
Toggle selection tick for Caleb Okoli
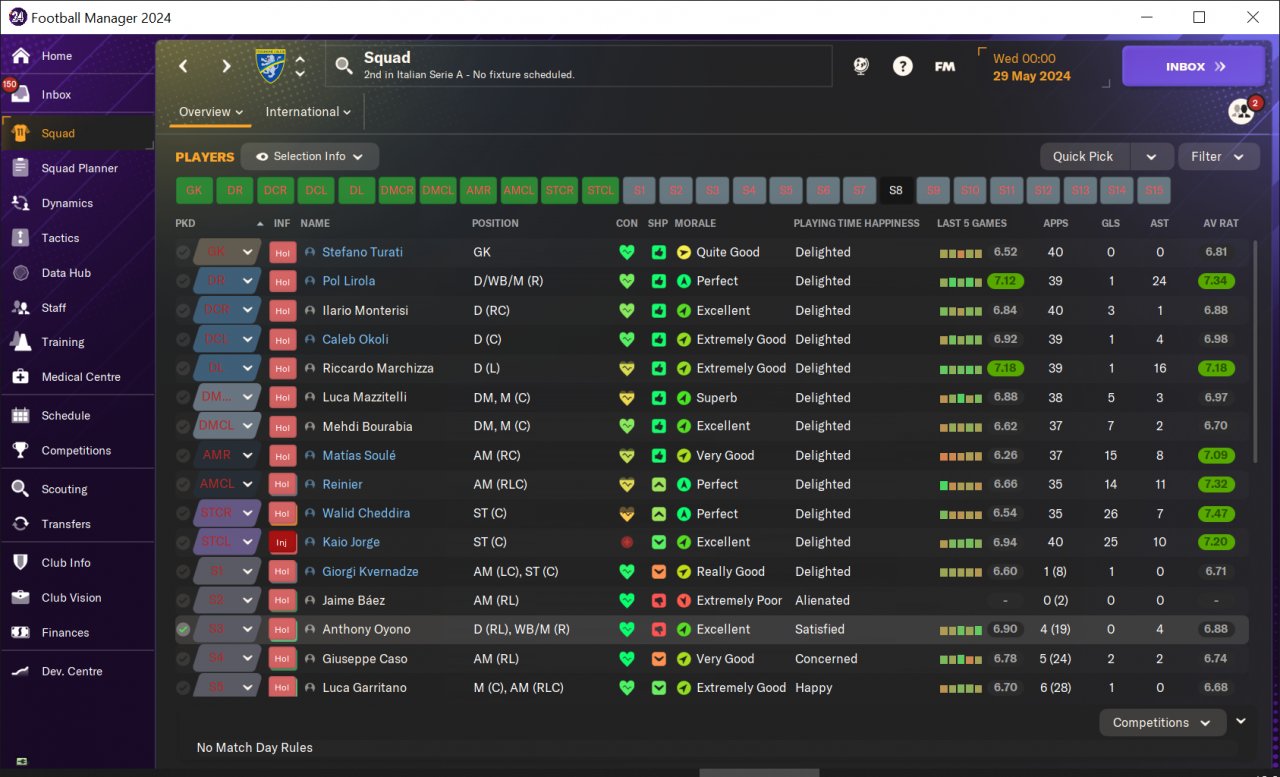click(x=183, y=340)
